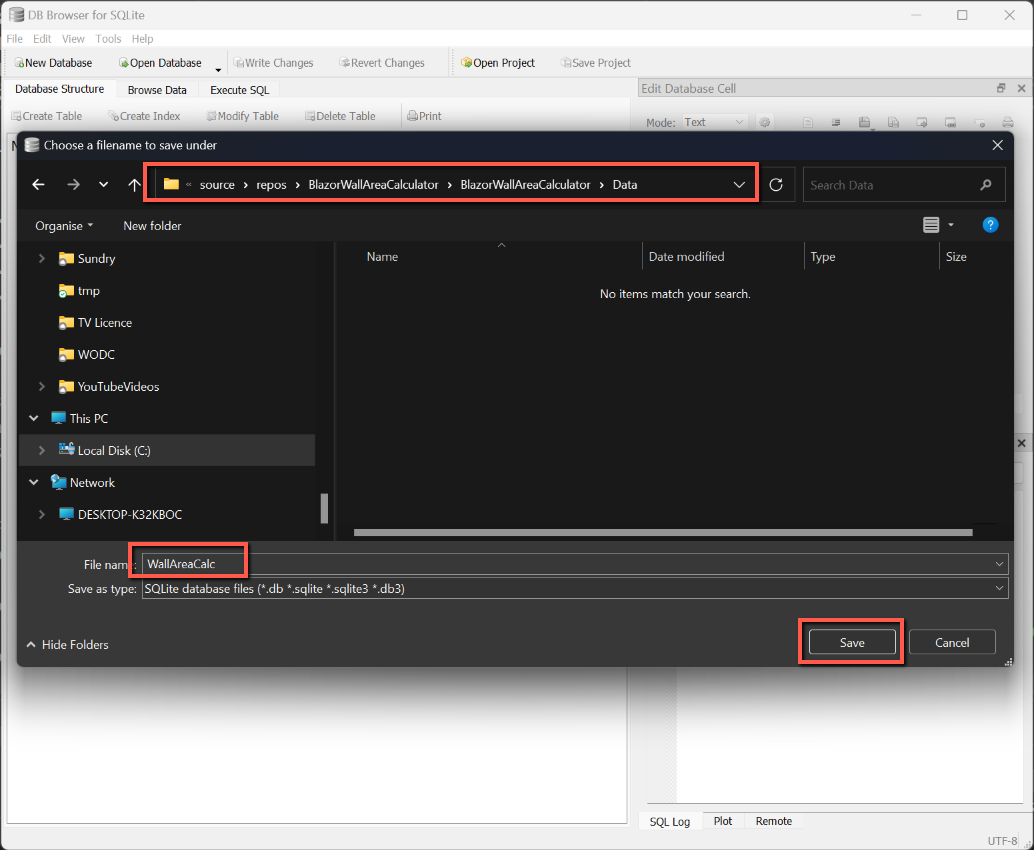Refresh the Data folder listing
Screen dimensions: 1034x850
point(776,185)
